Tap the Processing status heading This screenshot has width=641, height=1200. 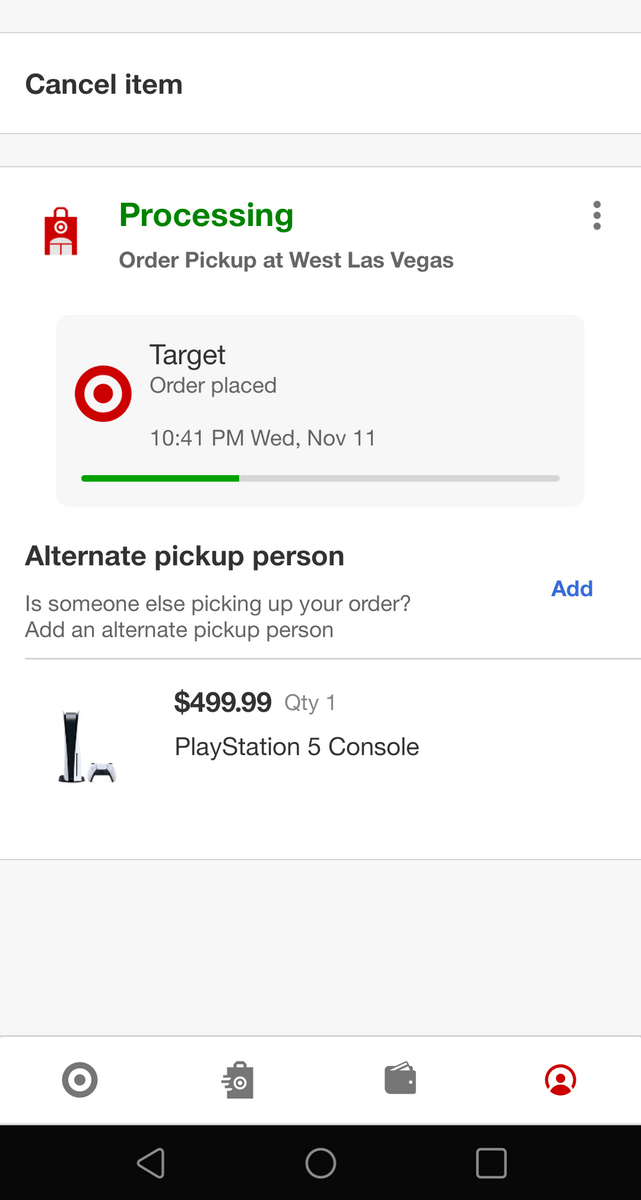click(206, 215)
